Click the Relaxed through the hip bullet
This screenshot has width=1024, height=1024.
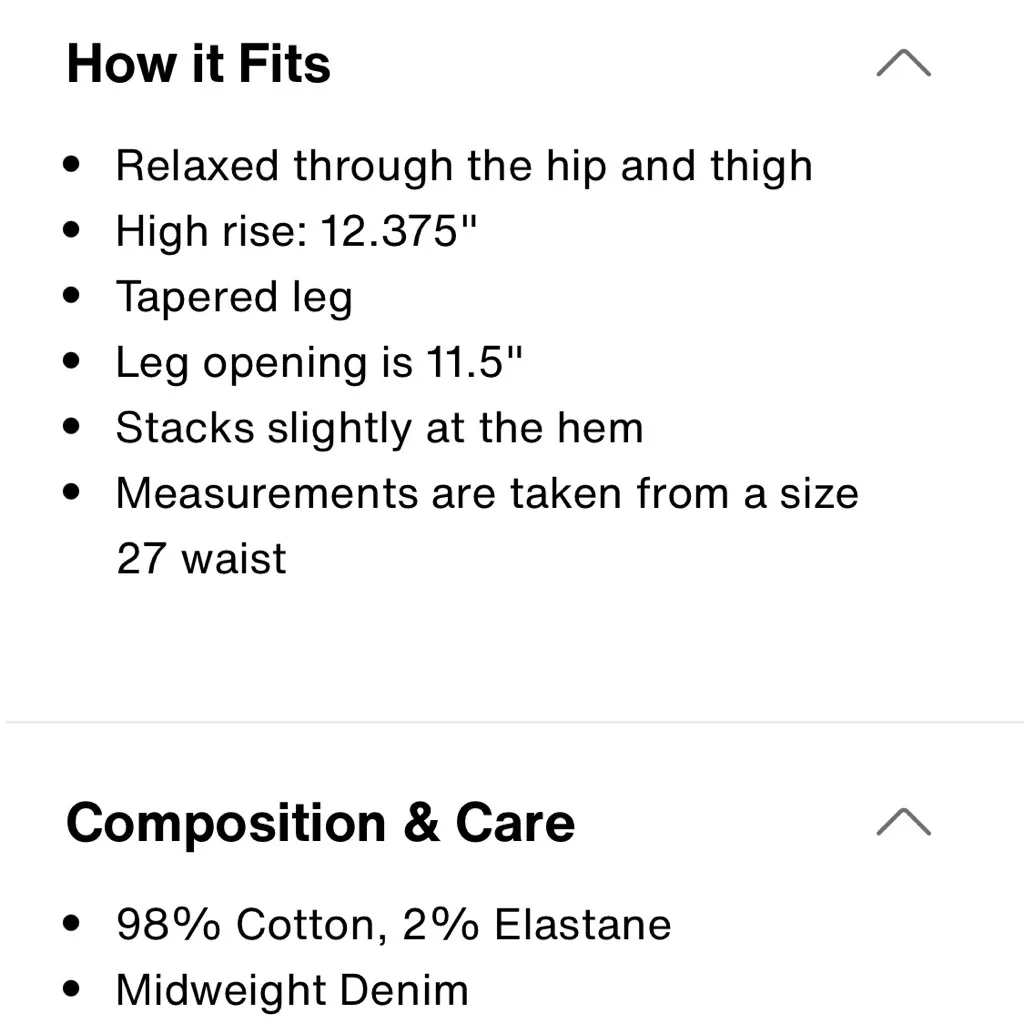[464, 165]
